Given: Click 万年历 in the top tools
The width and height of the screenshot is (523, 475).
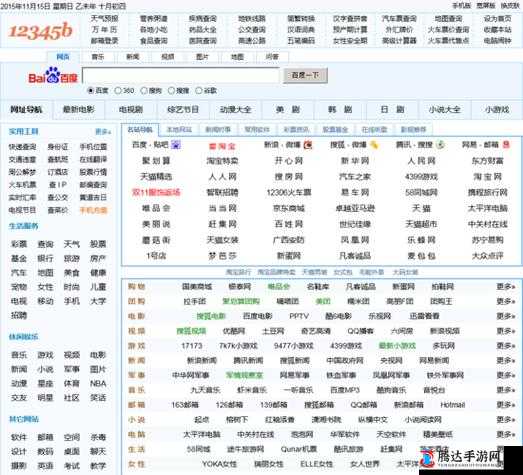Looking at the screenshot, I should click(x=104, y=30).
